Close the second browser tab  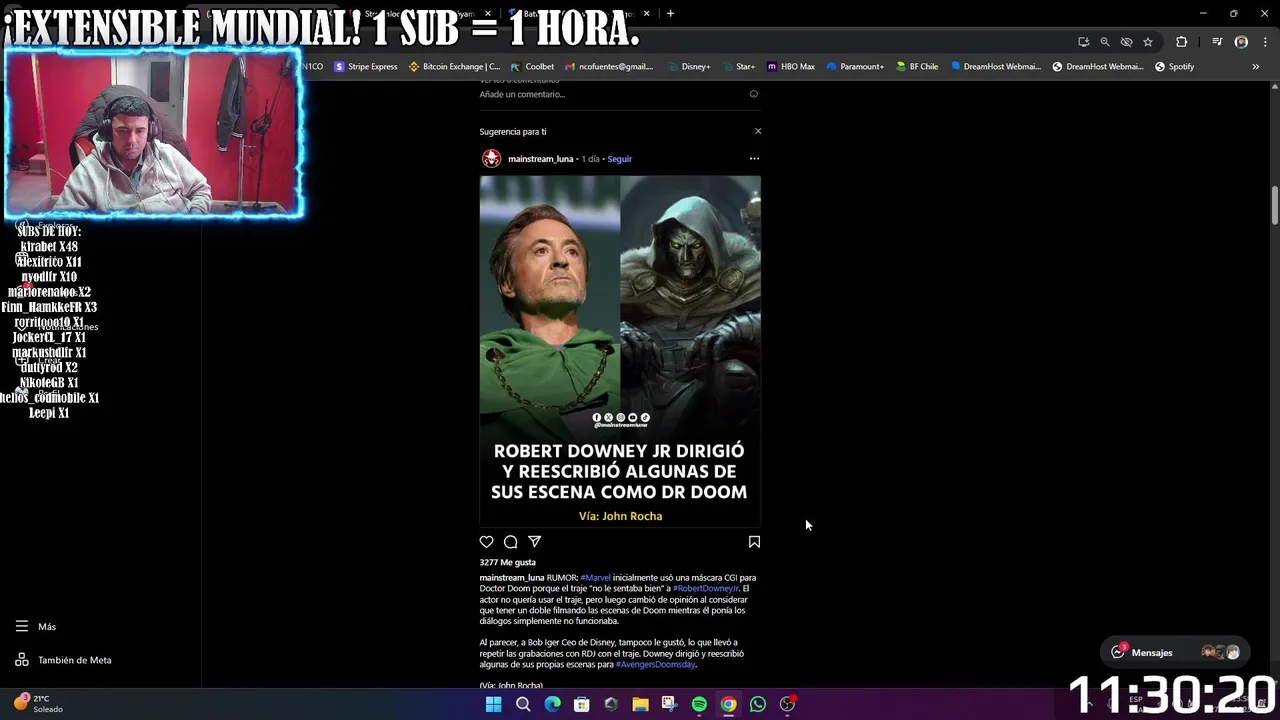488,14
